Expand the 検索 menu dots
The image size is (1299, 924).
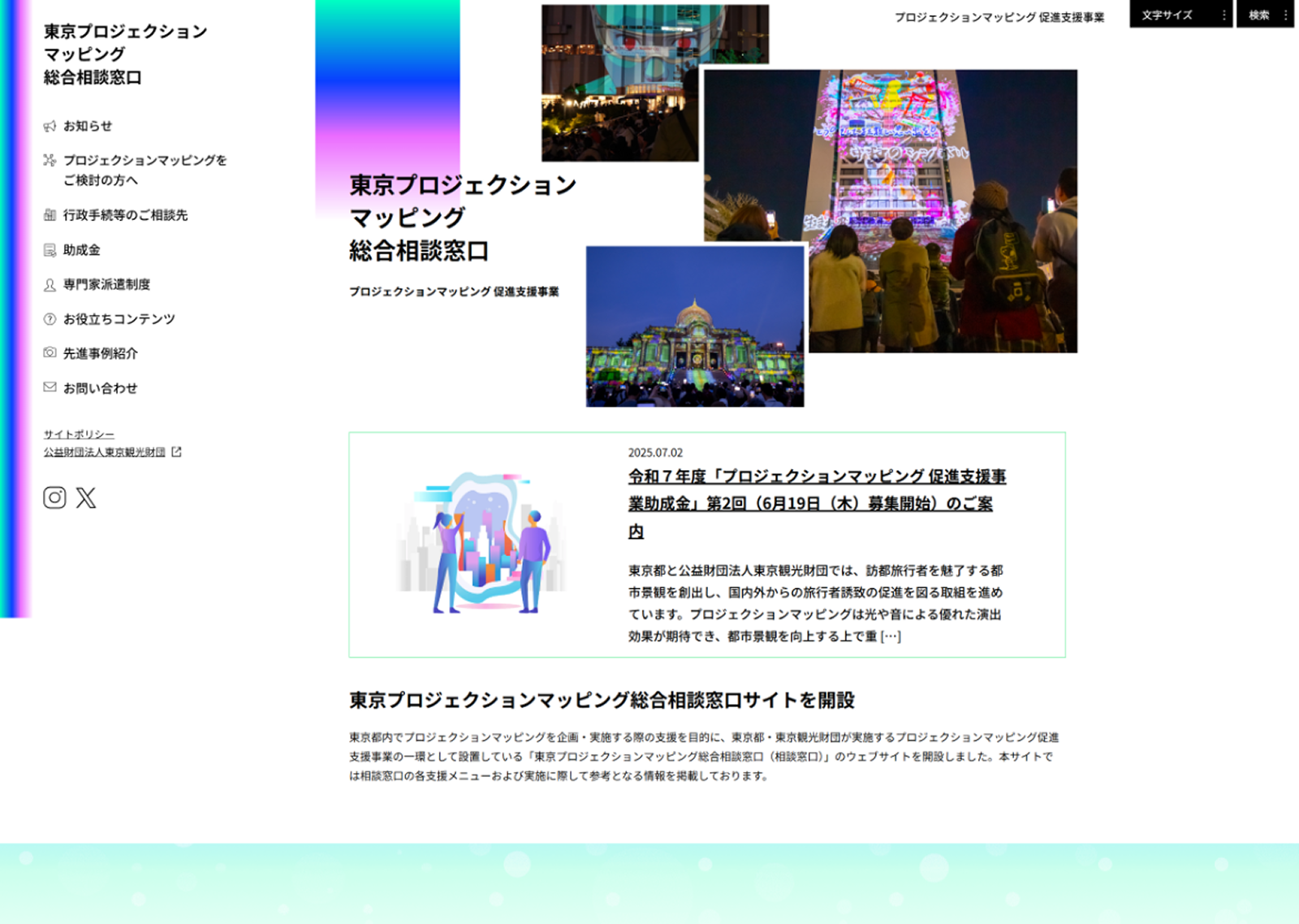[x=1285, y=15]
